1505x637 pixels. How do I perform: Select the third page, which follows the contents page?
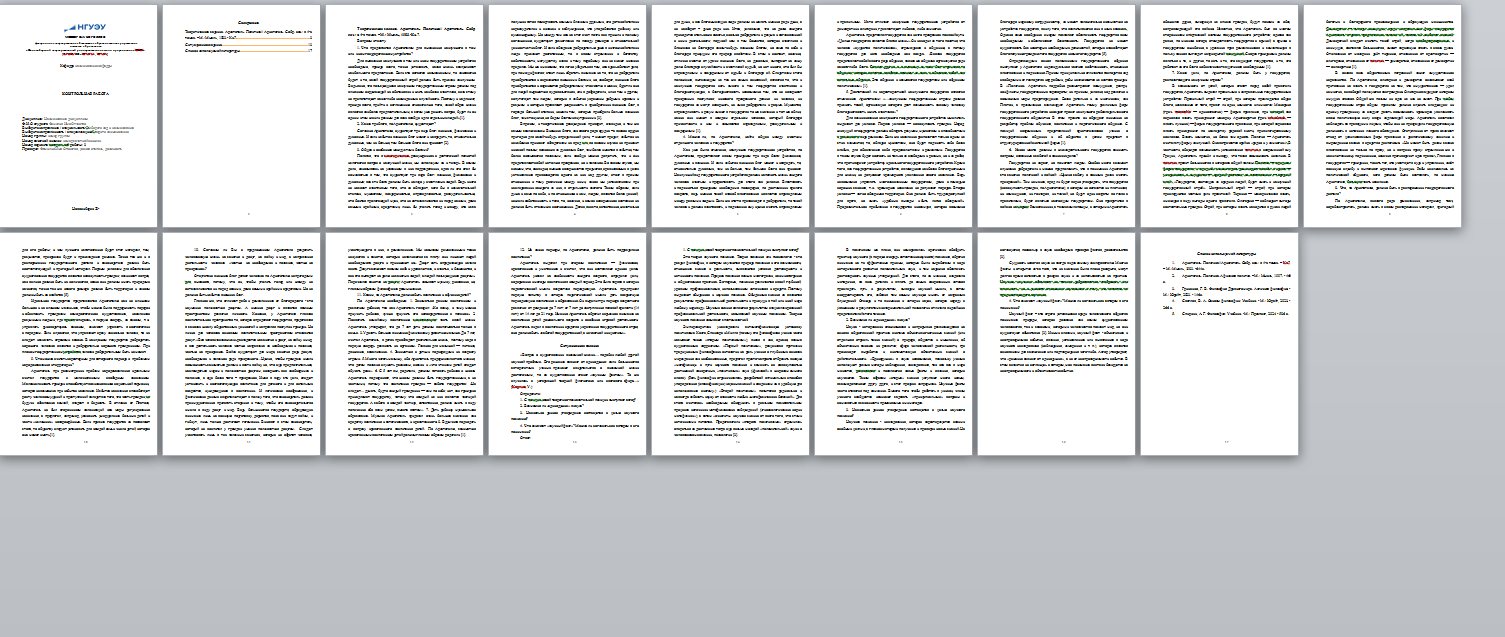(x=405, y=116)
